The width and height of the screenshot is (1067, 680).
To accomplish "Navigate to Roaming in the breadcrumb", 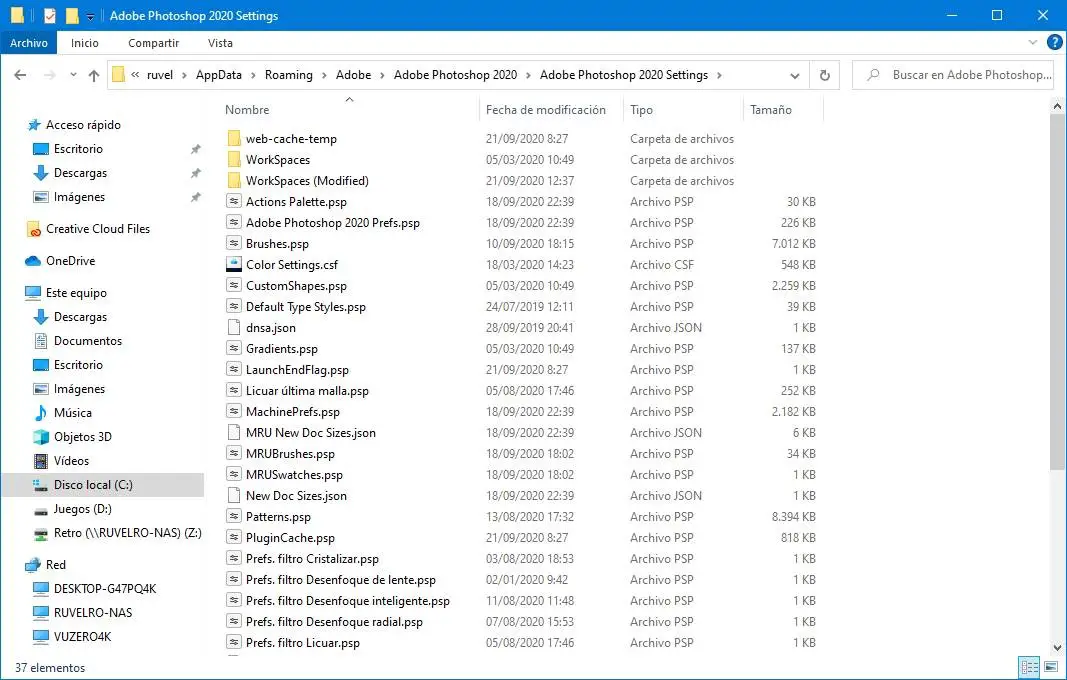I will [289, 75].
